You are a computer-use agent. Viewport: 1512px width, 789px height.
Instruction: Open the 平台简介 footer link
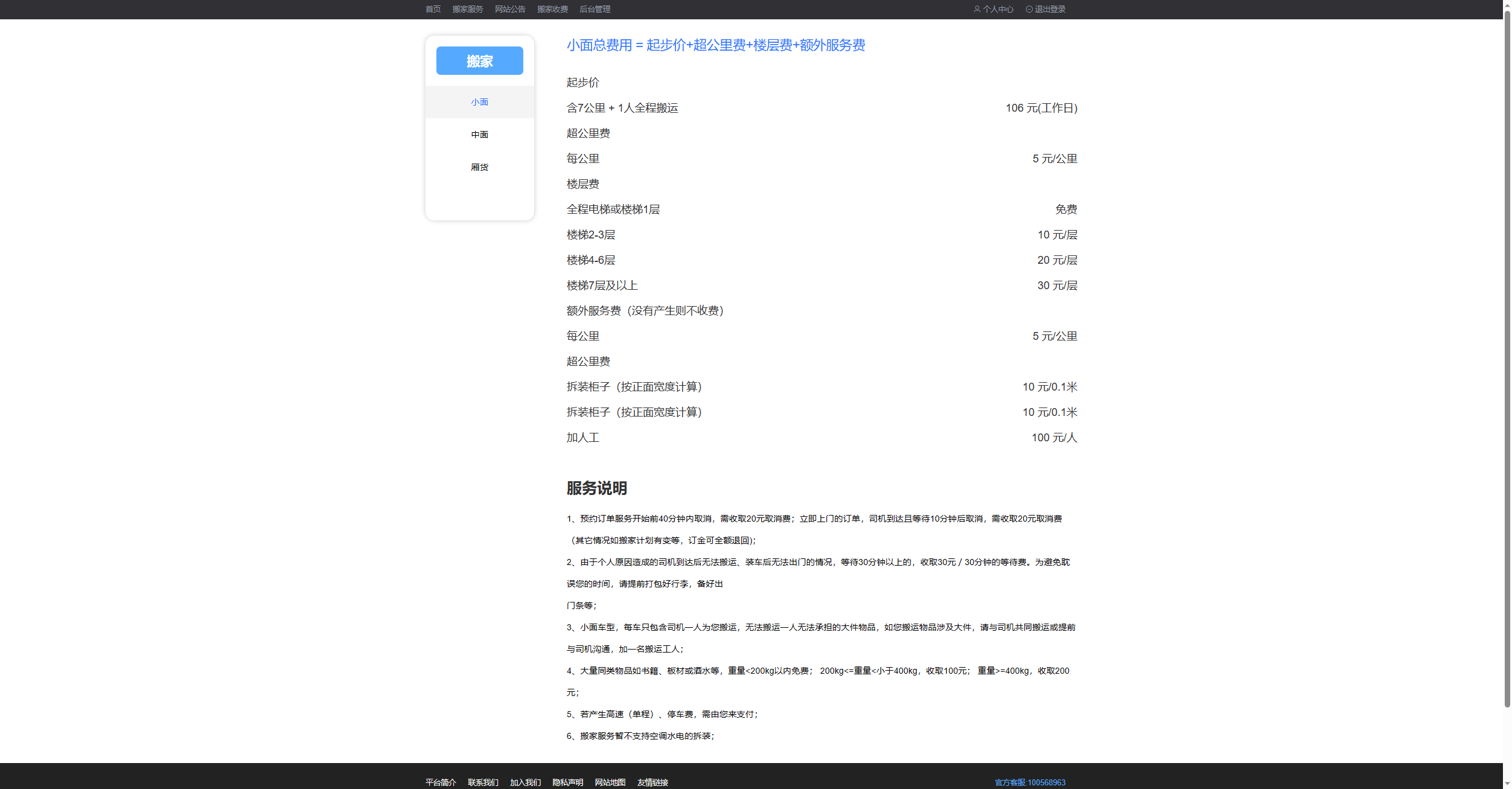click(x=440, y=782)
